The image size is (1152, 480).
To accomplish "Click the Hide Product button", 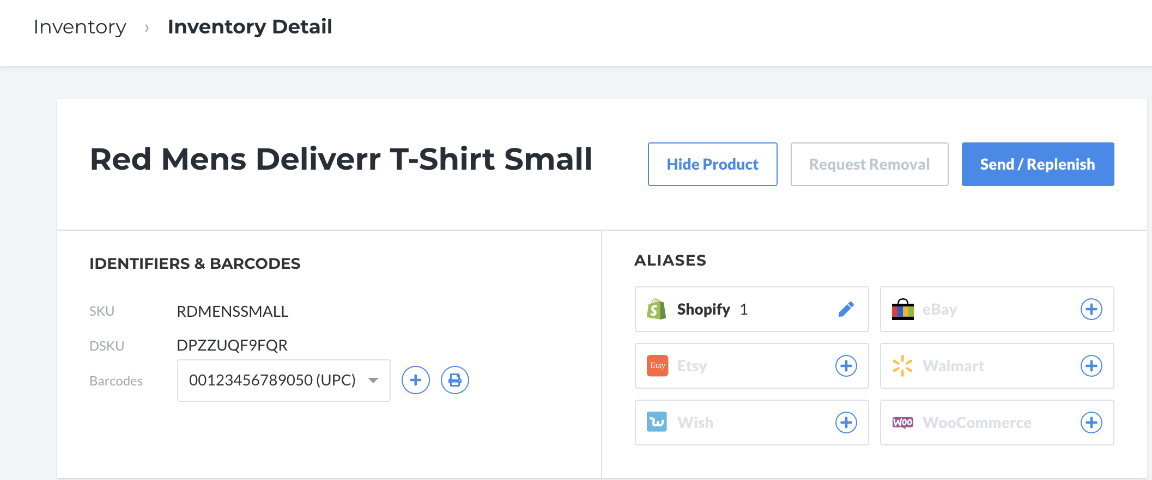I will point(713,164).
